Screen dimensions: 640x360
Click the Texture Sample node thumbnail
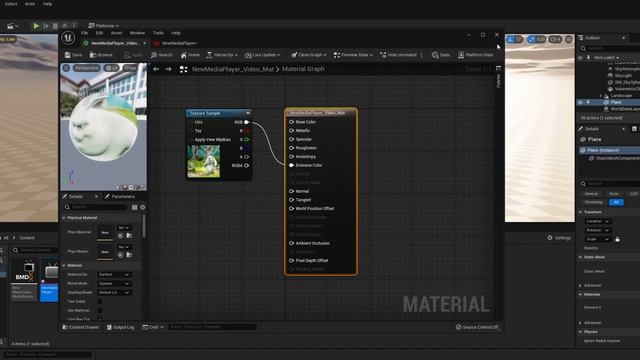[204, 162]
